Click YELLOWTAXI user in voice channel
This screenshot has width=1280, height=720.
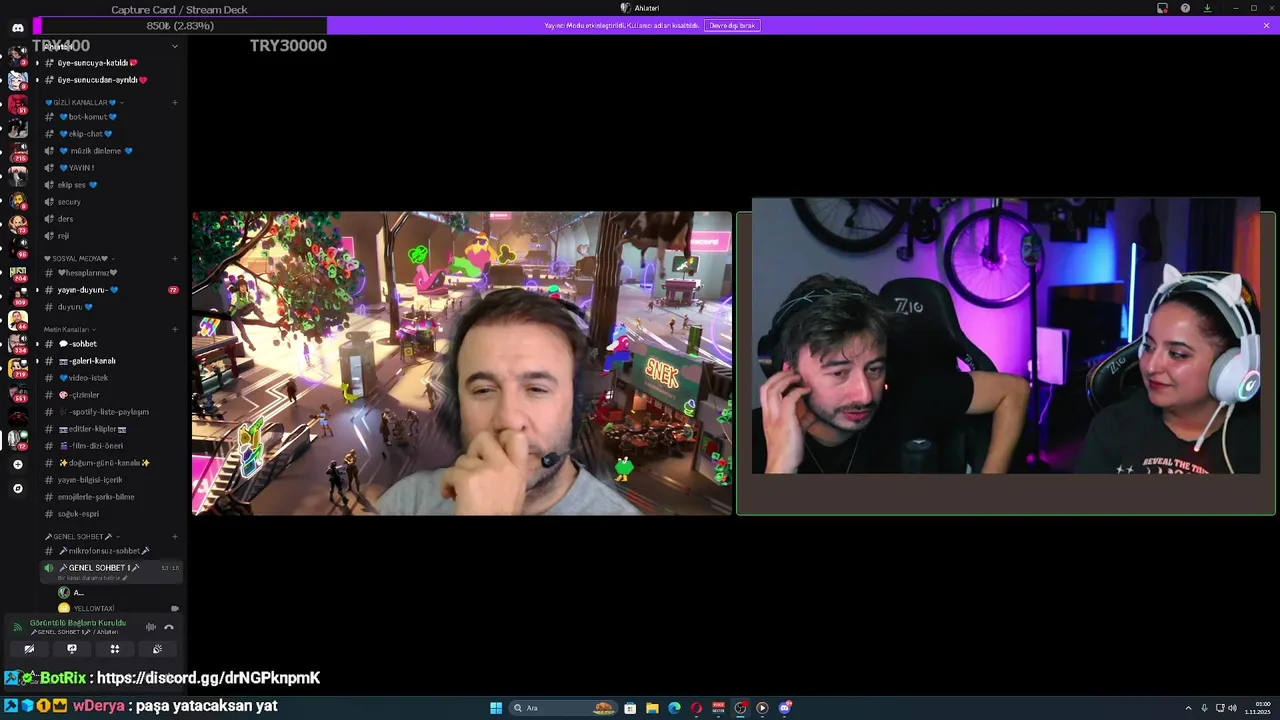pos(118,608)
